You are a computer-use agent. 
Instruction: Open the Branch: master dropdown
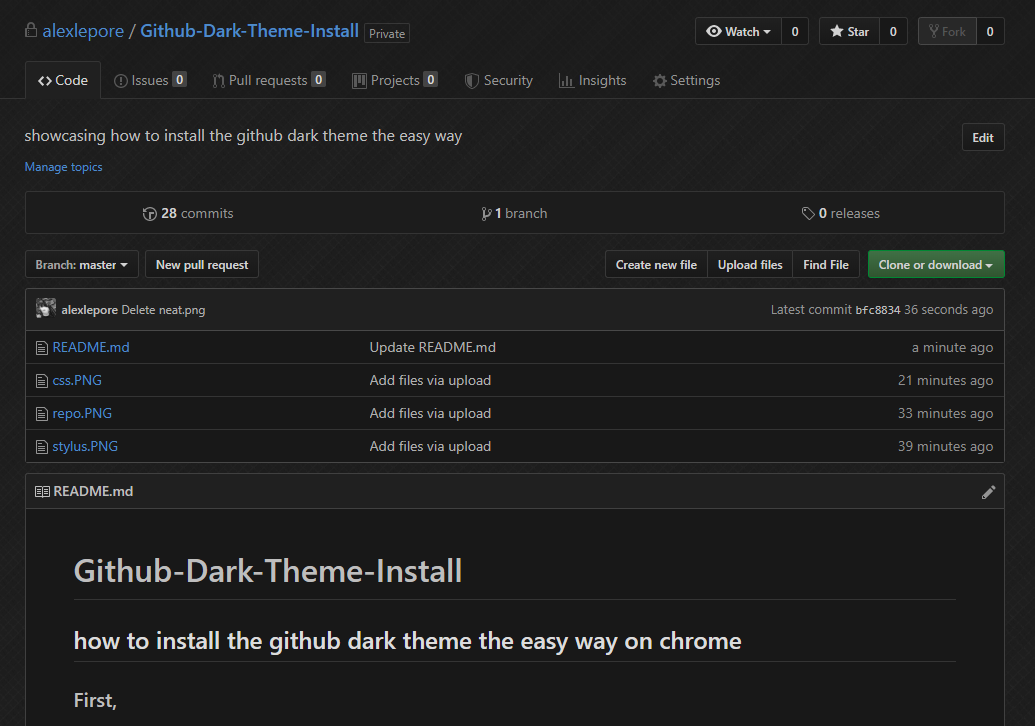tap(82, 265)
